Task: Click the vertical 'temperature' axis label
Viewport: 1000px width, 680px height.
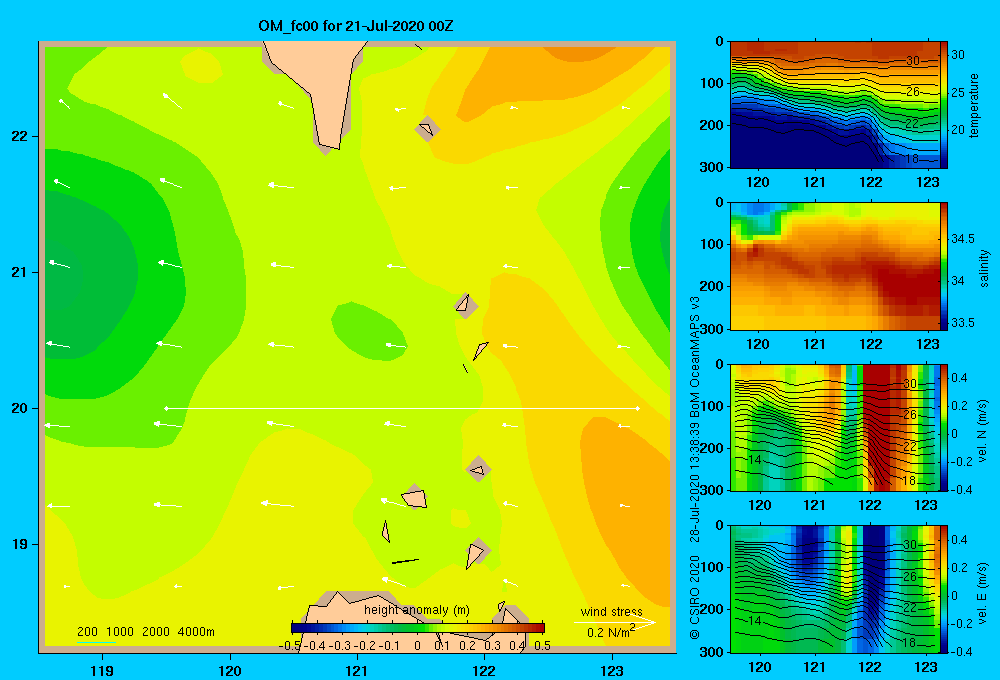Action: 973,105
